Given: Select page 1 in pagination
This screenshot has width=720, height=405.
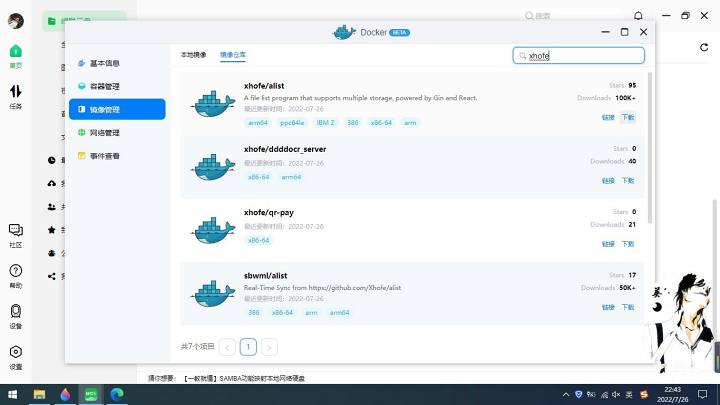Looking at the screenshot, I should [x=248, y=347].
